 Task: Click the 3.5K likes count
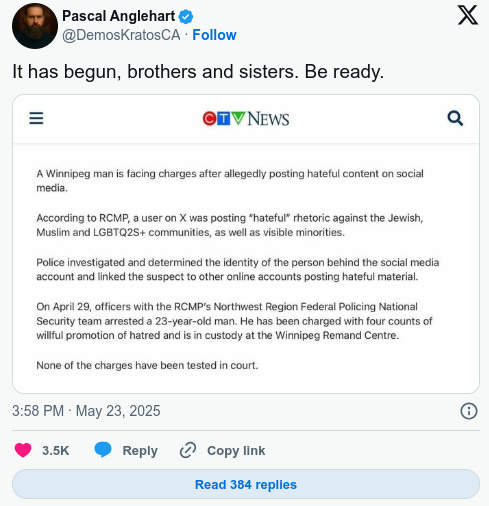55,451
